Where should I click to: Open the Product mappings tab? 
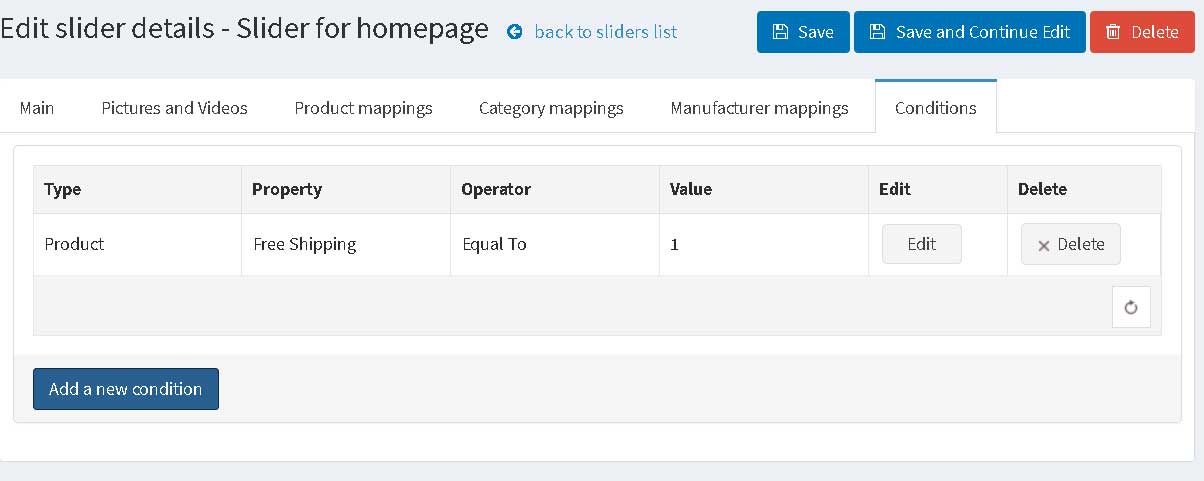click(x=363, y=107)
